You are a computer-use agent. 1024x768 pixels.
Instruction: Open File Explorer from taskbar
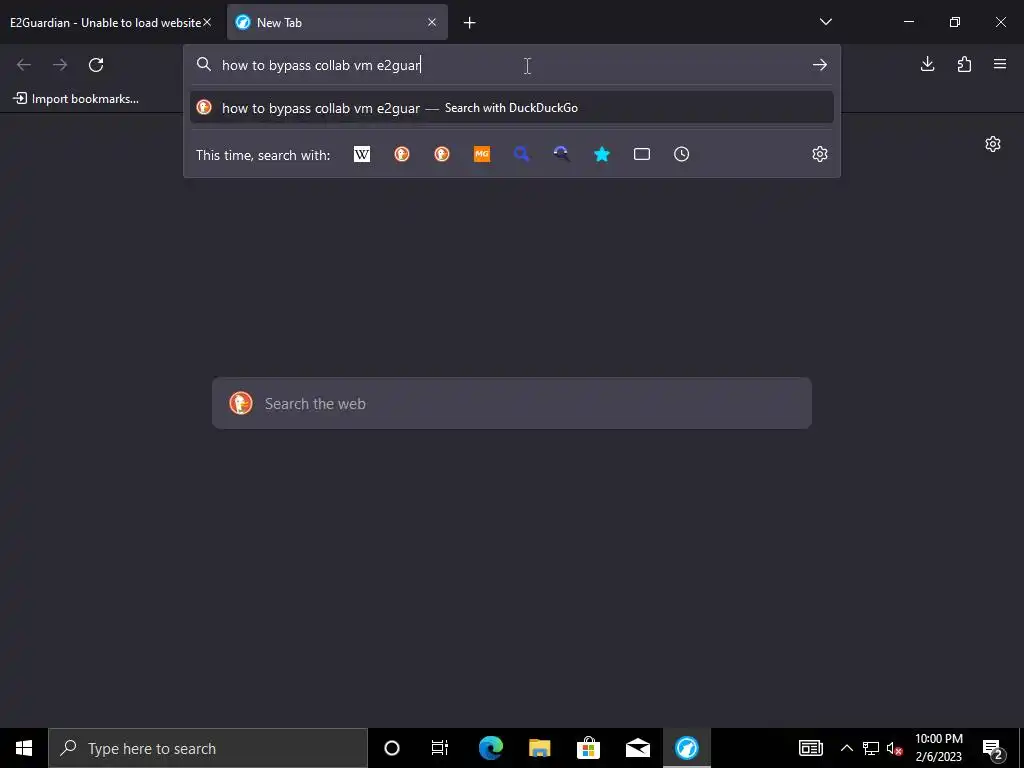(x=539, y=748)
